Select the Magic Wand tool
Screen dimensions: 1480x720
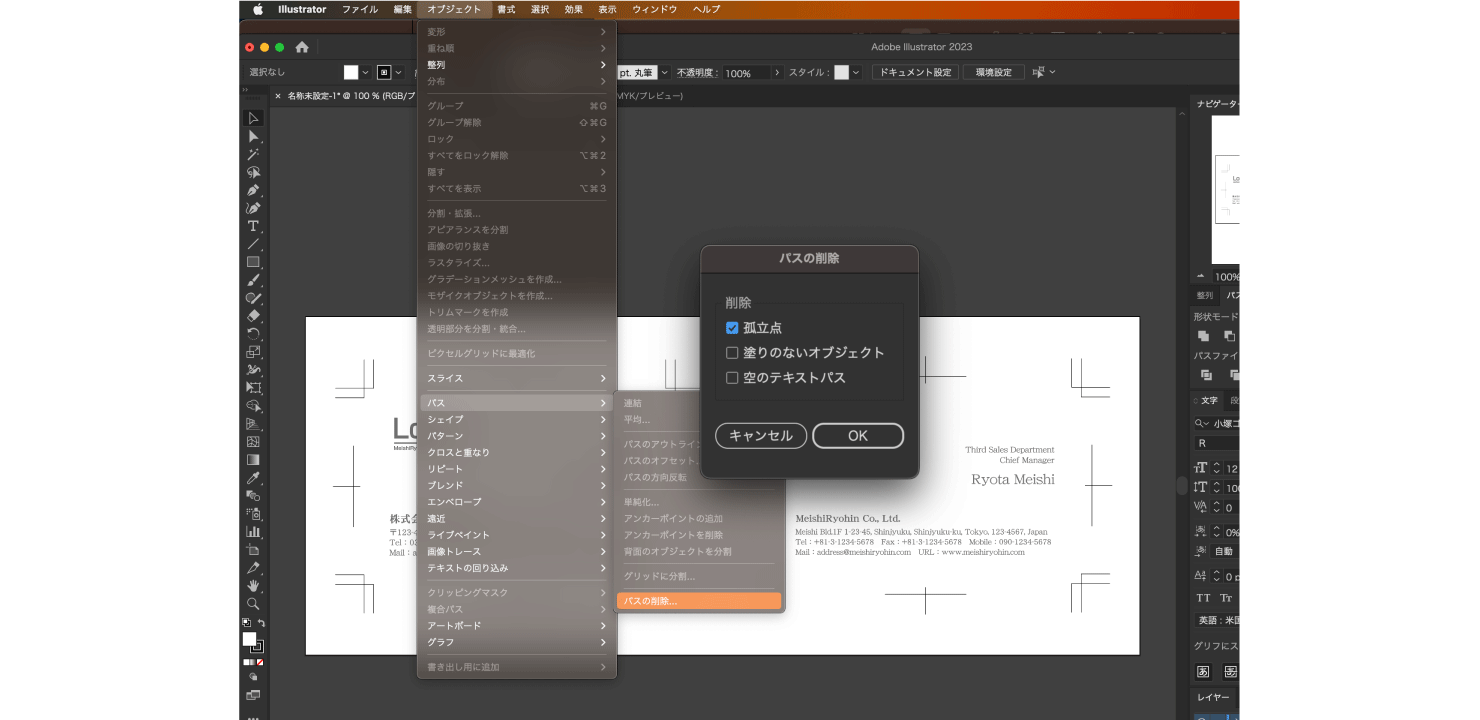coord(253,154)
